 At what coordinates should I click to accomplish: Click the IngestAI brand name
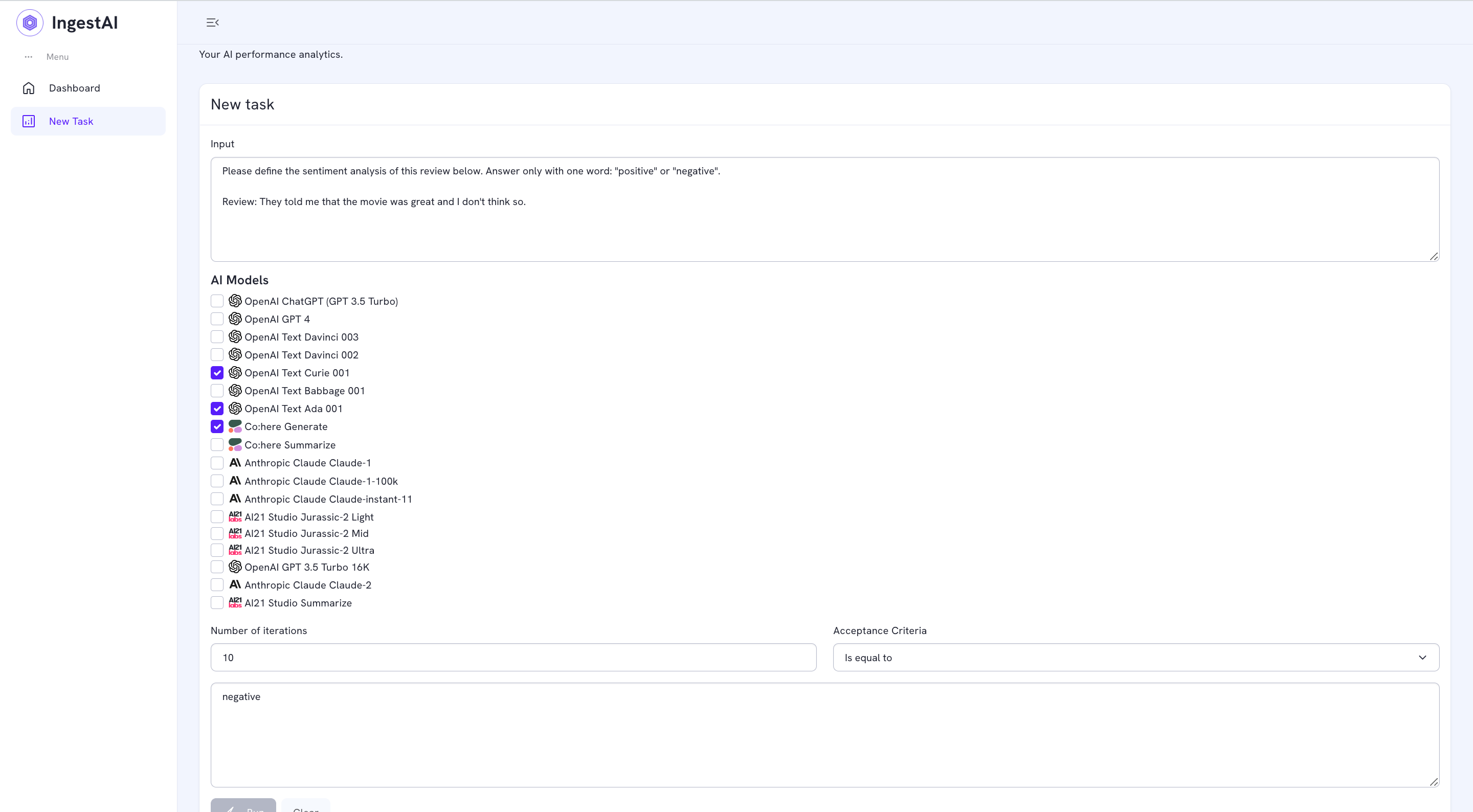click(x=84, y=23)
